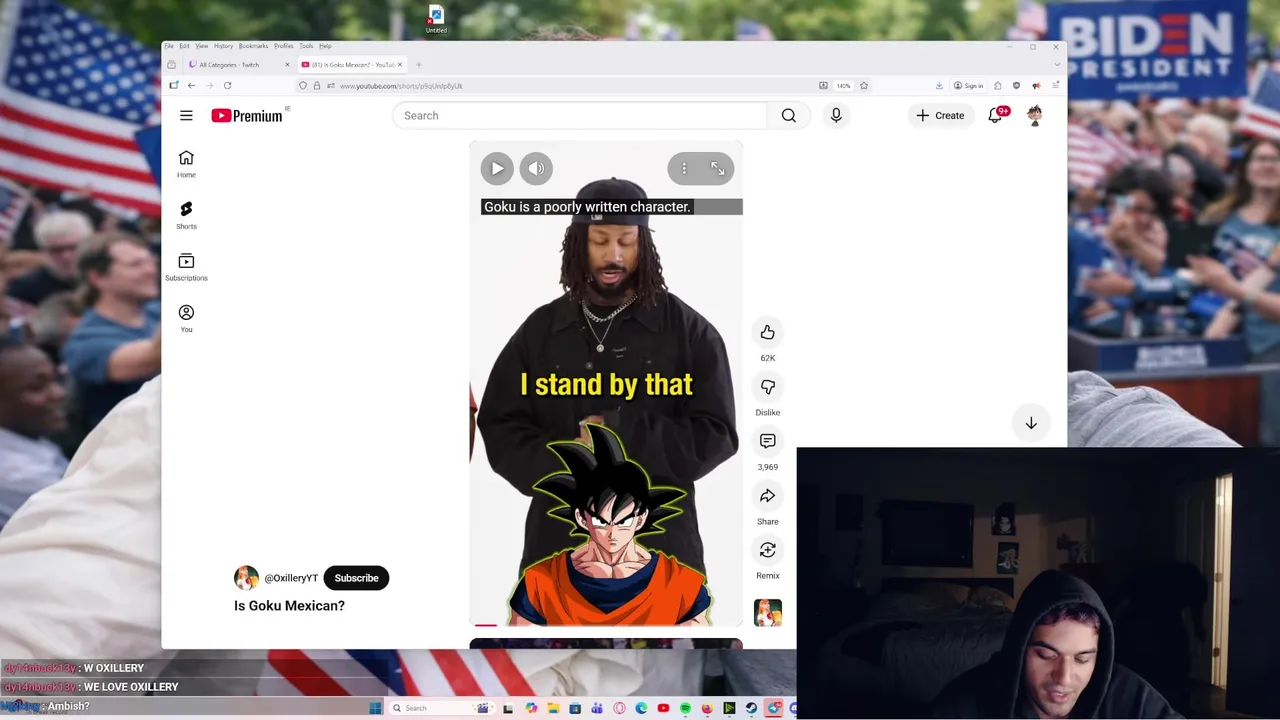Open the Short's three-dot more menu

(x=684, y=169)
